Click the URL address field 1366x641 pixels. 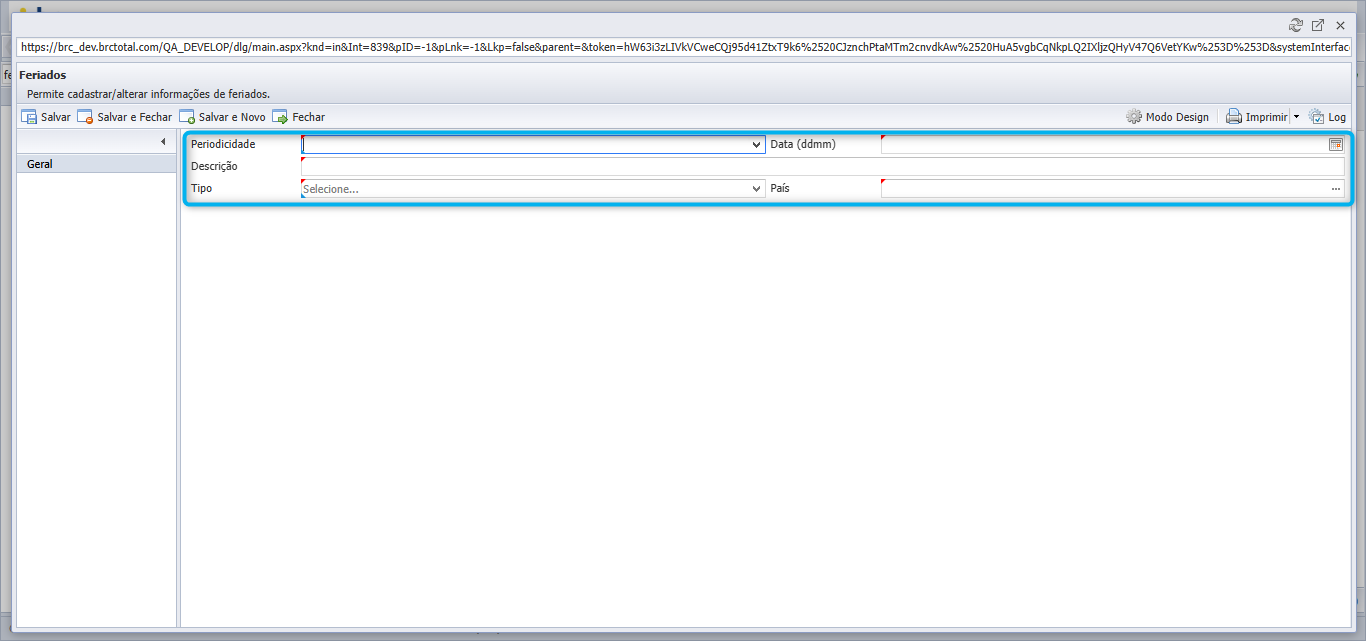[x=684, y=47]
